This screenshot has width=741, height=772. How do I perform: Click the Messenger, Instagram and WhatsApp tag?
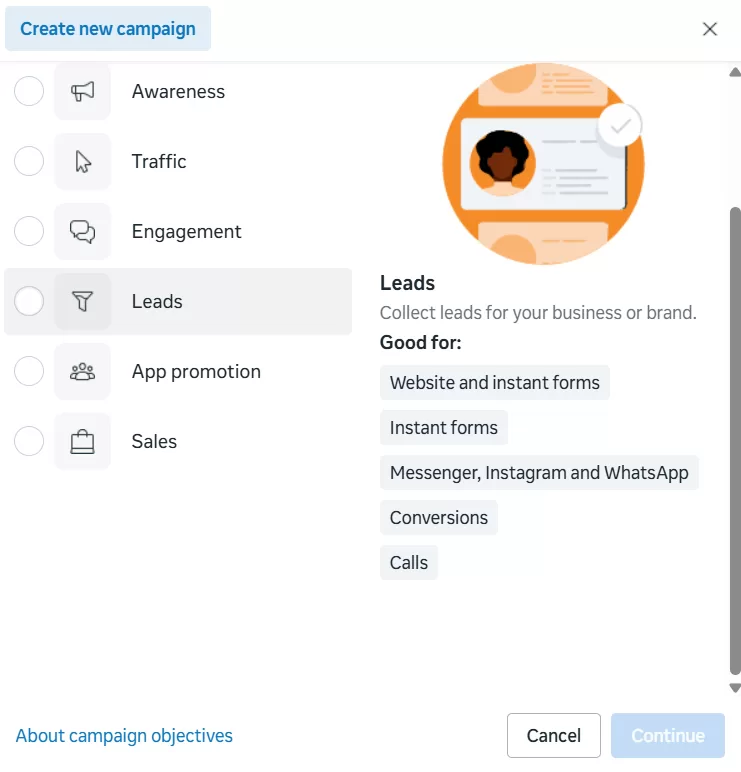(539, 473)
